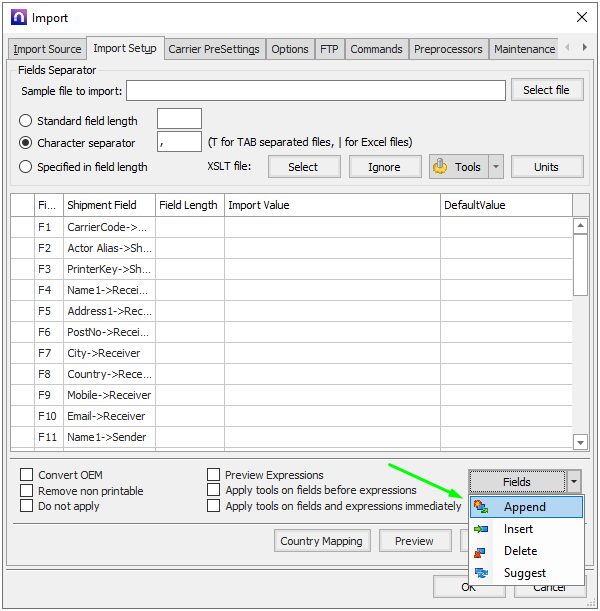Click the Append icon in Fields menu
Viewport: 600px width, 611px height.
coord(482,507)
